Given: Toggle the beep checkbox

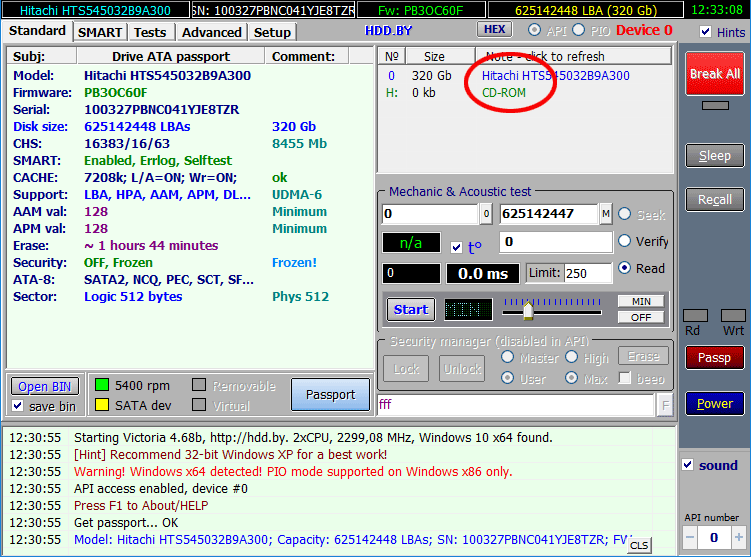Looking at the screenshot, I should 625,378.
